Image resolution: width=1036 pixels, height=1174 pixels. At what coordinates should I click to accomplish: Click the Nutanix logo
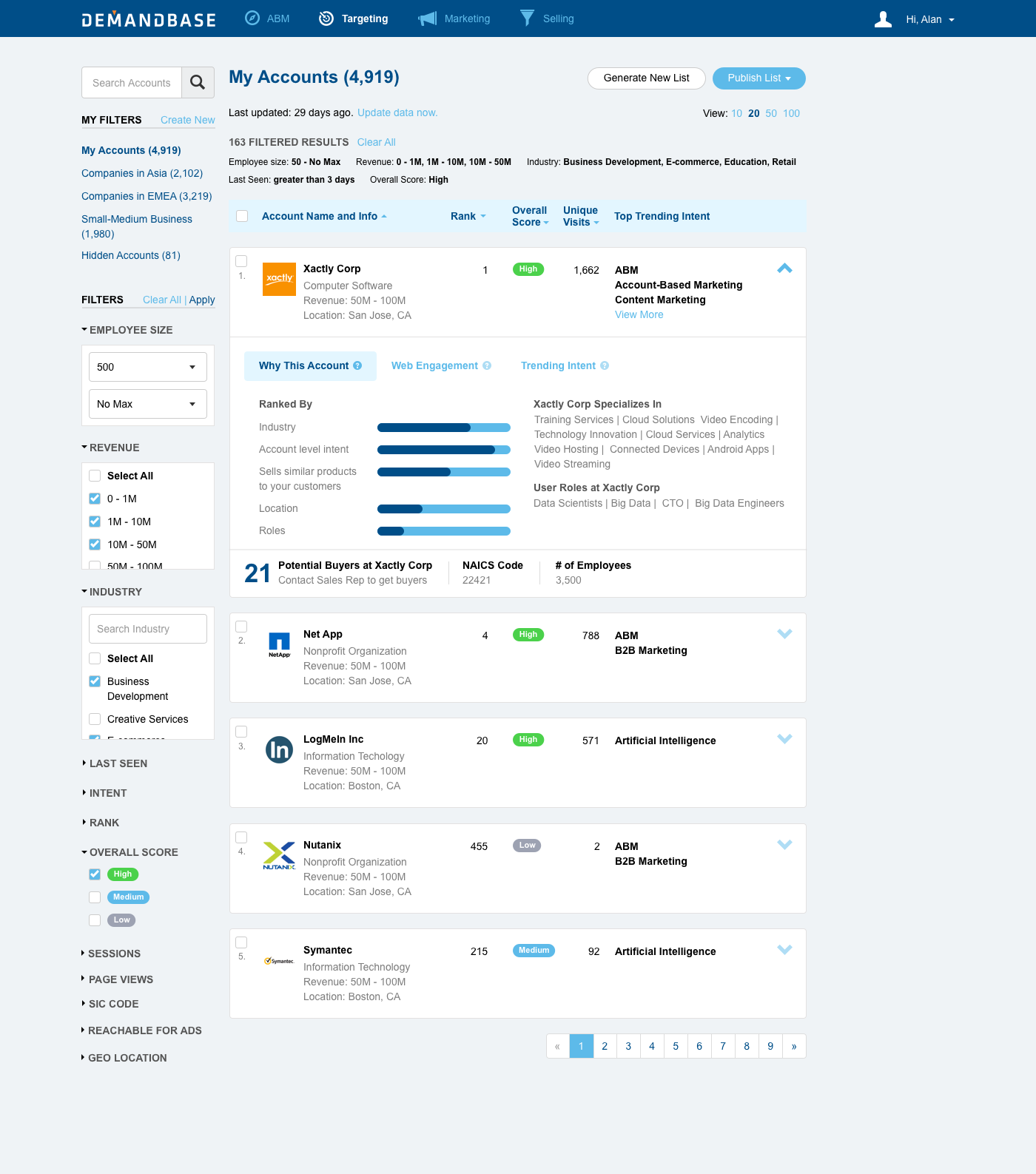[x=279, y=856]
